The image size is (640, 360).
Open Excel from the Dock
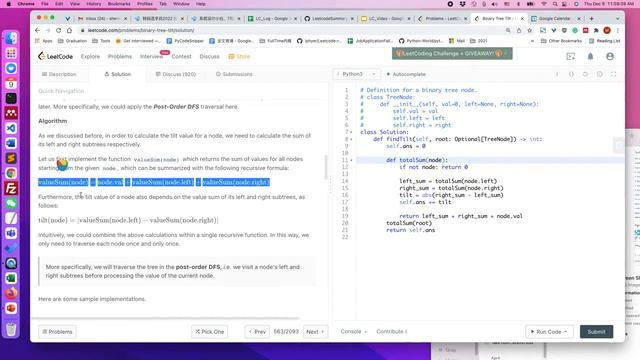[x=11, y=278]
